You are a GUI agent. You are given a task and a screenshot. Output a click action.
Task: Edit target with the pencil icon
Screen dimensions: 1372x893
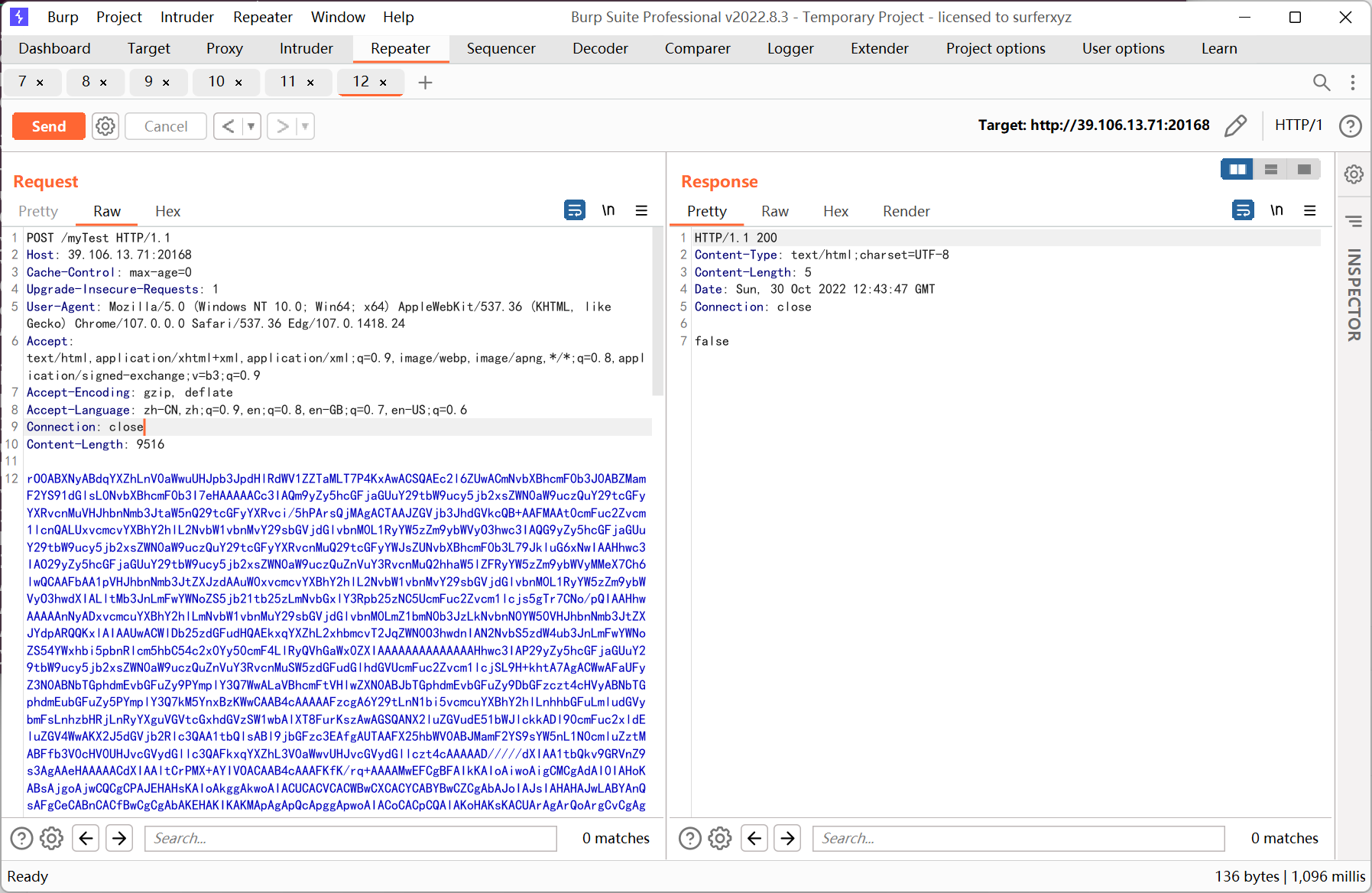pyautogui.click(x=1235, y=125)
